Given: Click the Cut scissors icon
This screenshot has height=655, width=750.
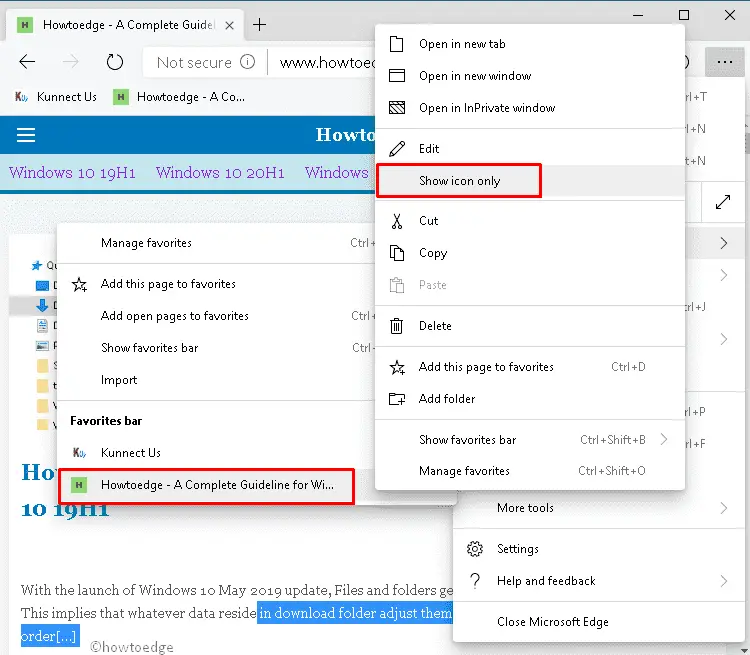Looking at the screenshot, I should pyautogui.click(x=397, y=221).
